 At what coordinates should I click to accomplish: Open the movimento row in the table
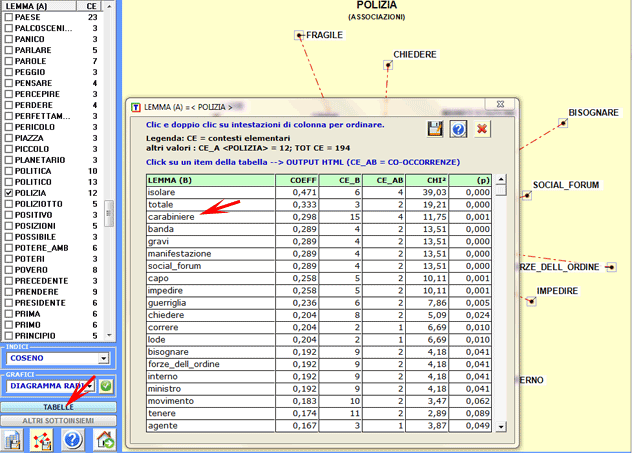coord(319,401)
